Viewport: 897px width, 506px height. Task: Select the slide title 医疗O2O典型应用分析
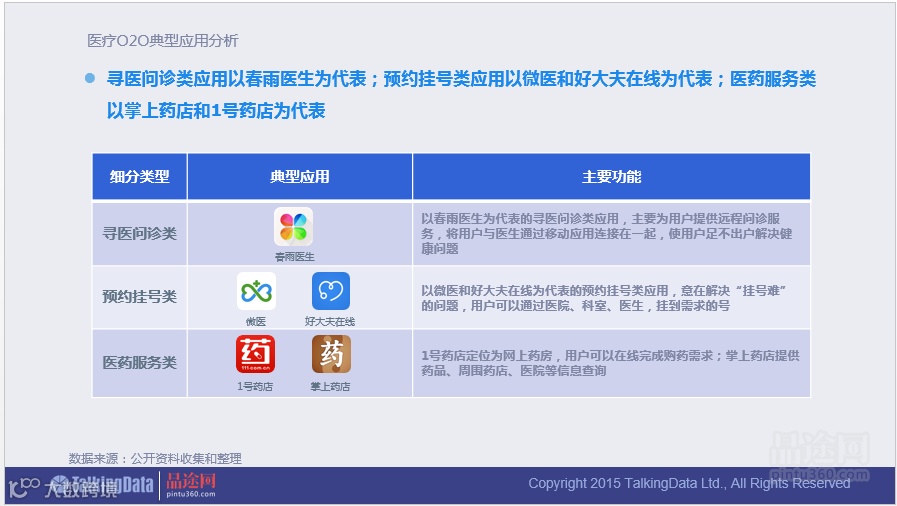pos(162,41)
